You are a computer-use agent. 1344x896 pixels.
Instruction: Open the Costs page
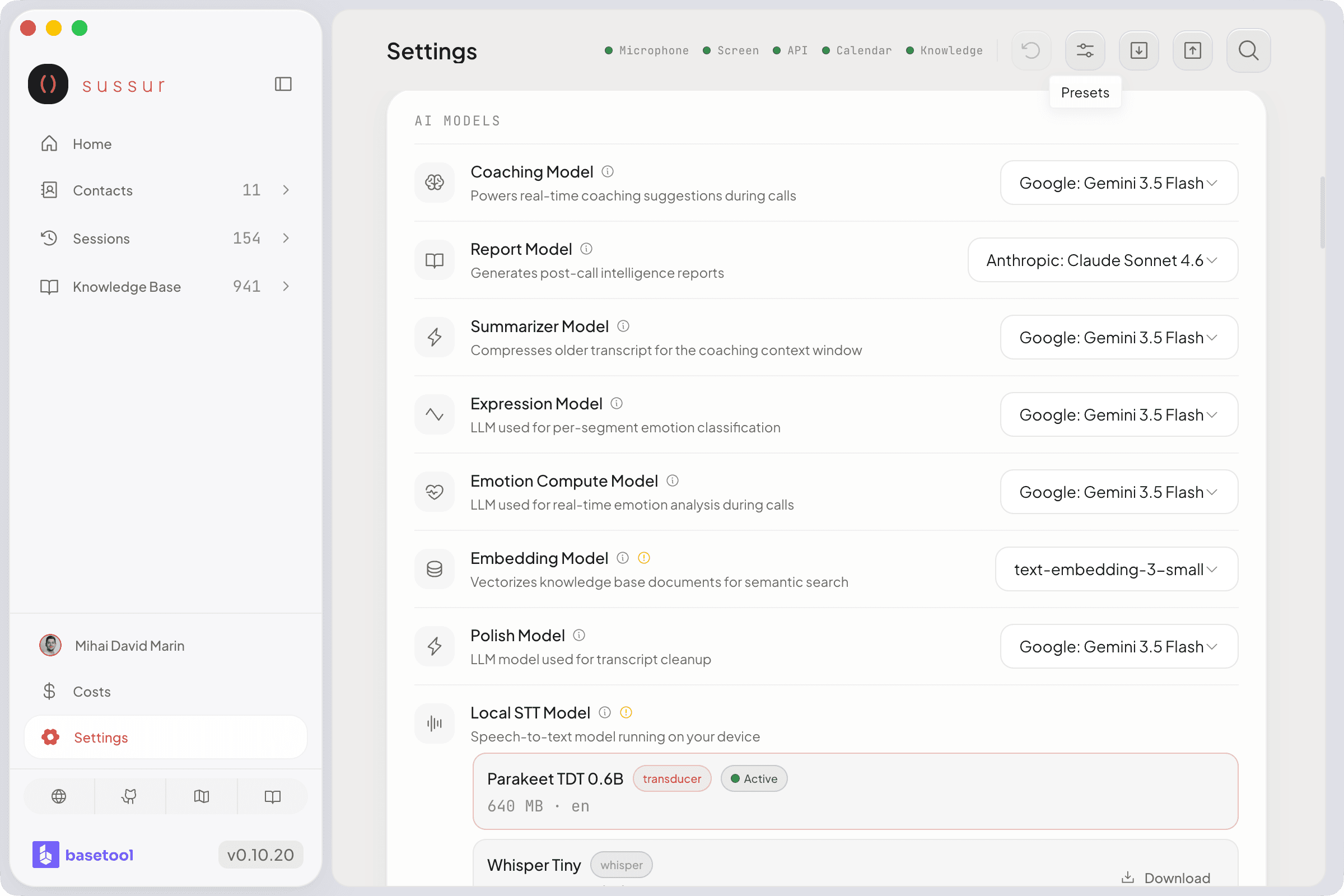coord(166,692)
